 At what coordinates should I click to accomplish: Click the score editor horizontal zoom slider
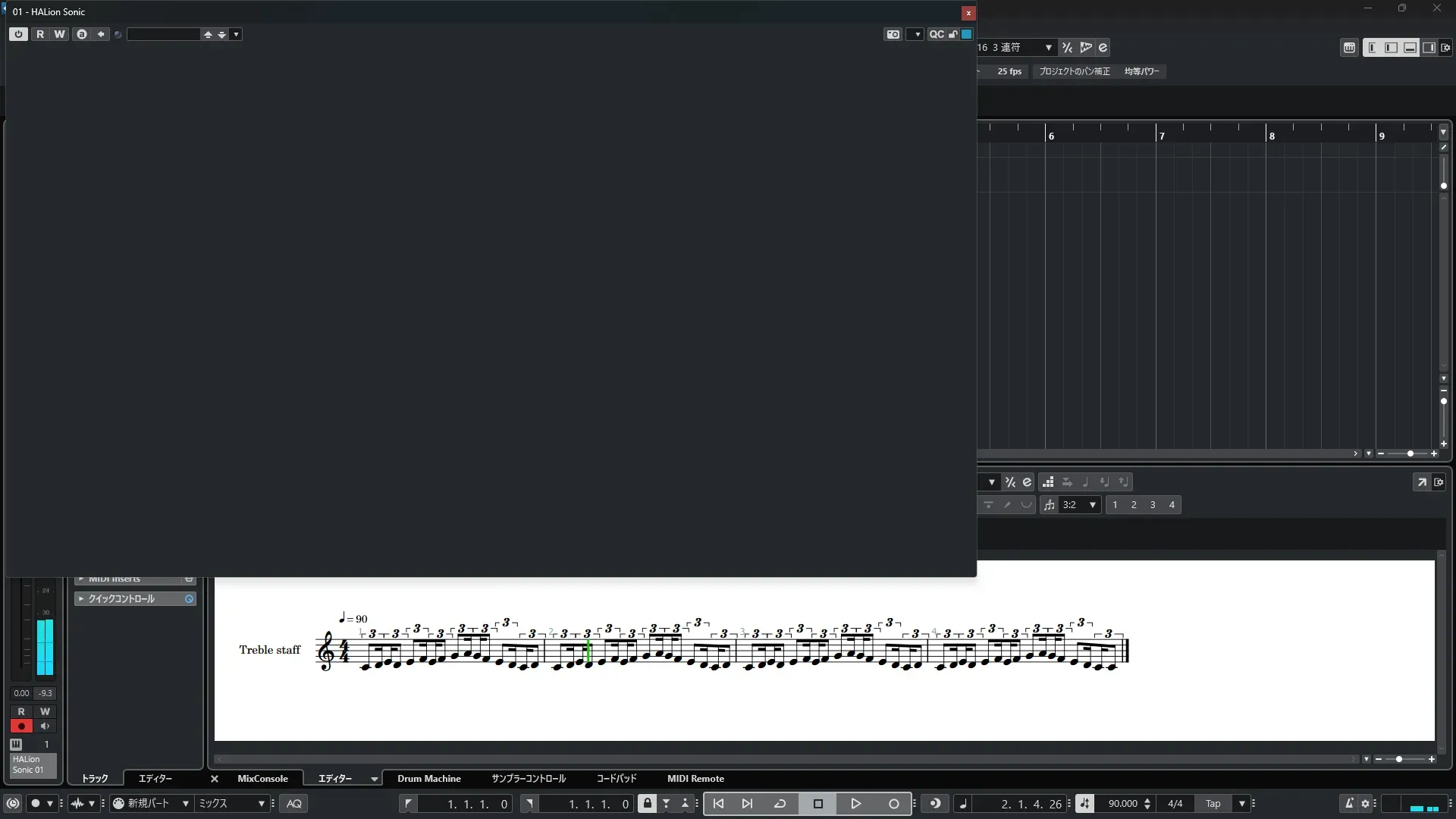point(1399,759)
